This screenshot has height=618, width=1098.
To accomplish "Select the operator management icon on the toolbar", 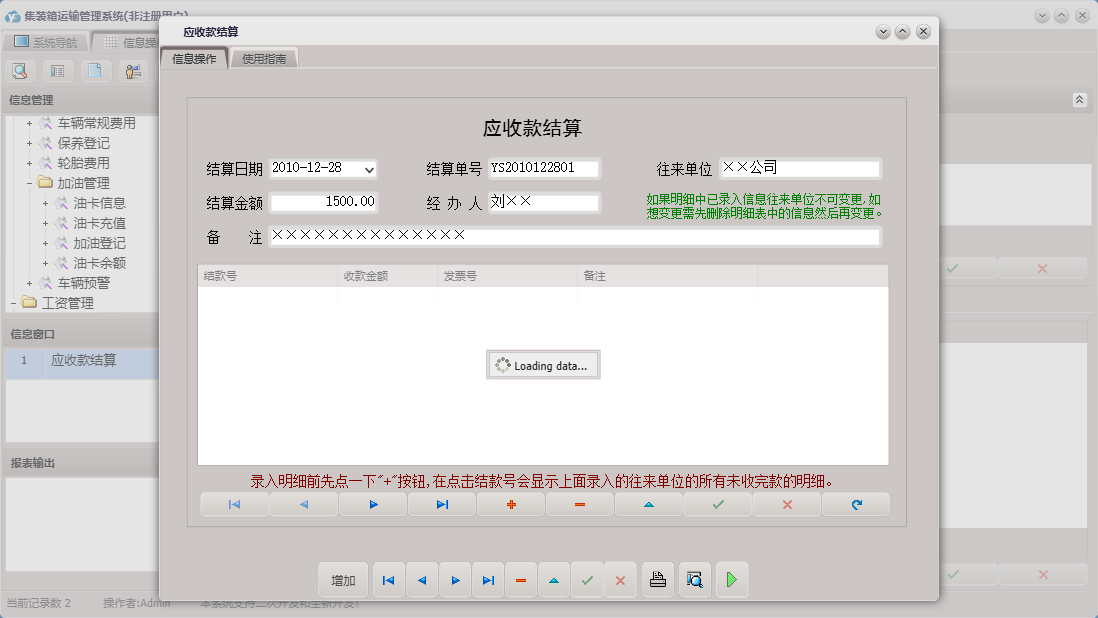I will [134, 71].
